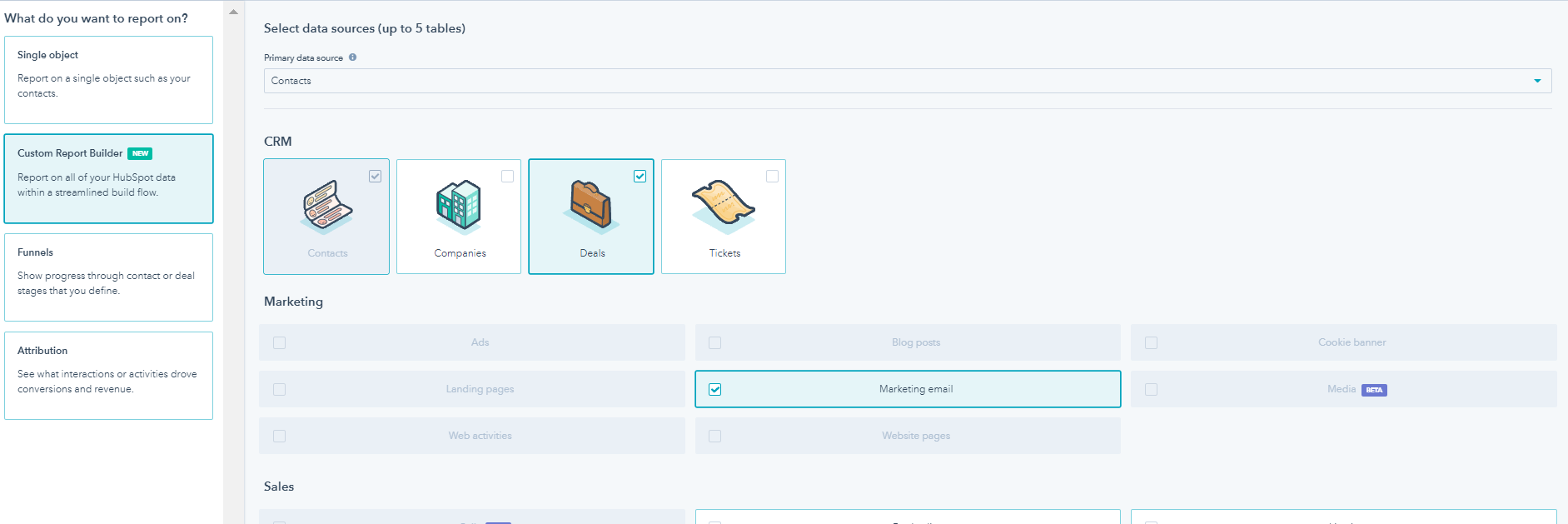Click the Web activities label
This screenshot has height=524, width=1568.
point(480,436)
